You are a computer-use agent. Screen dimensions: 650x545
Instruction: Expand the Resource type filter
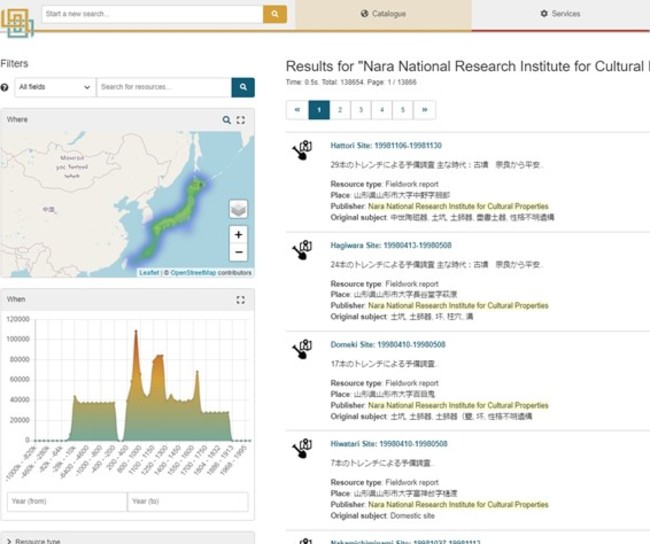40,541
